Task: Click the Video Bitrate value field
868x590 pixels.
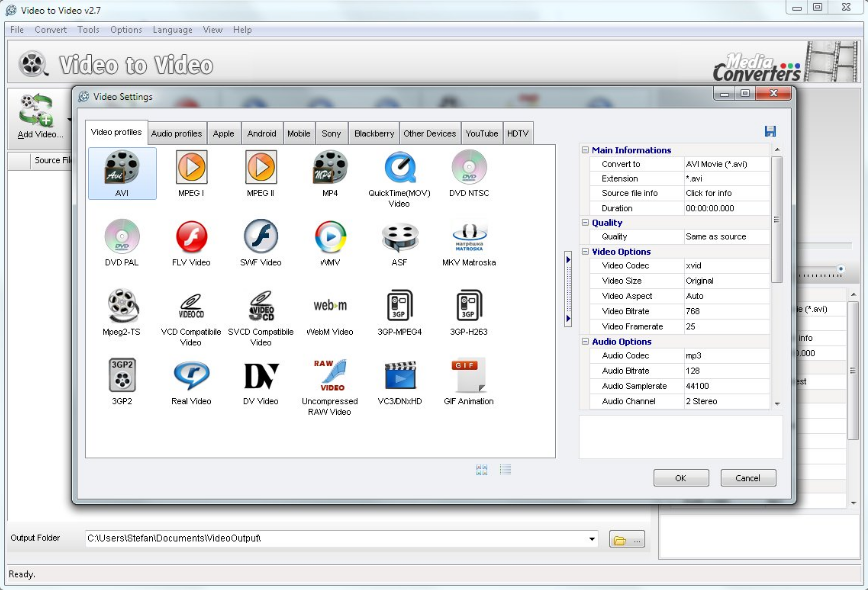Action: [725, 311]
